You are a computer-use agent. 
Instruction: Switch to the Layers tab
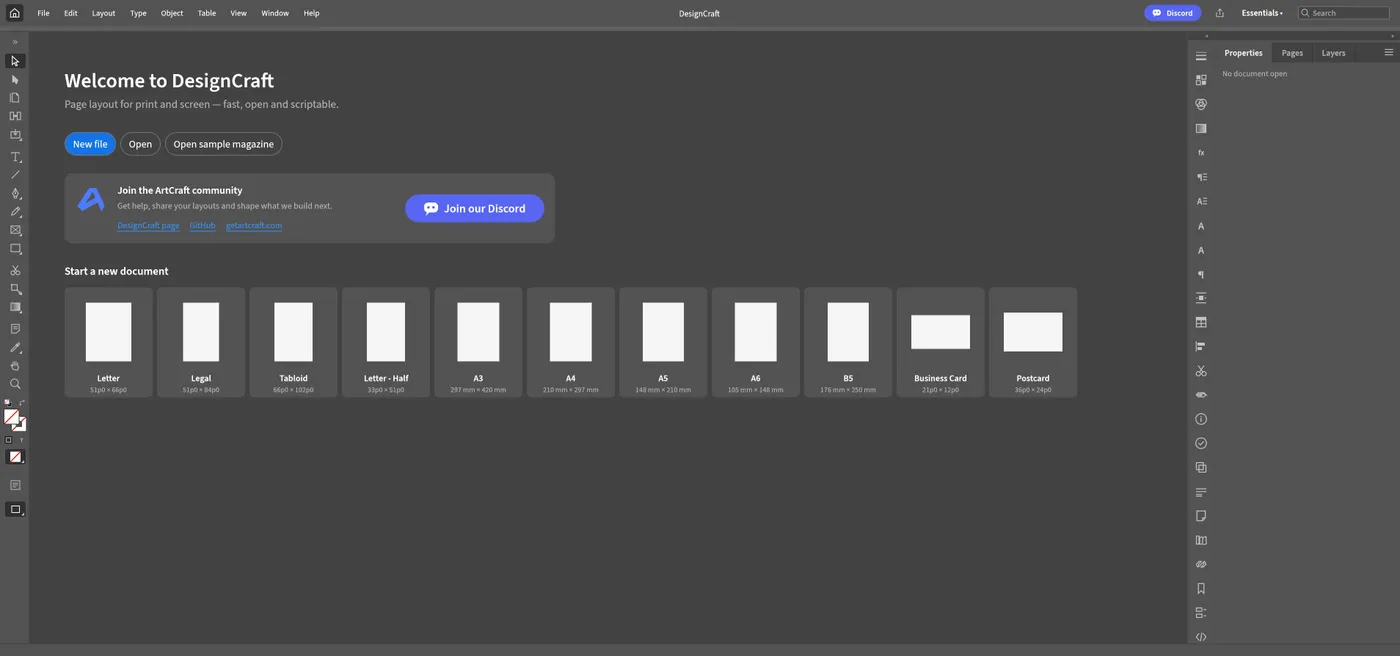point(1333,53)
